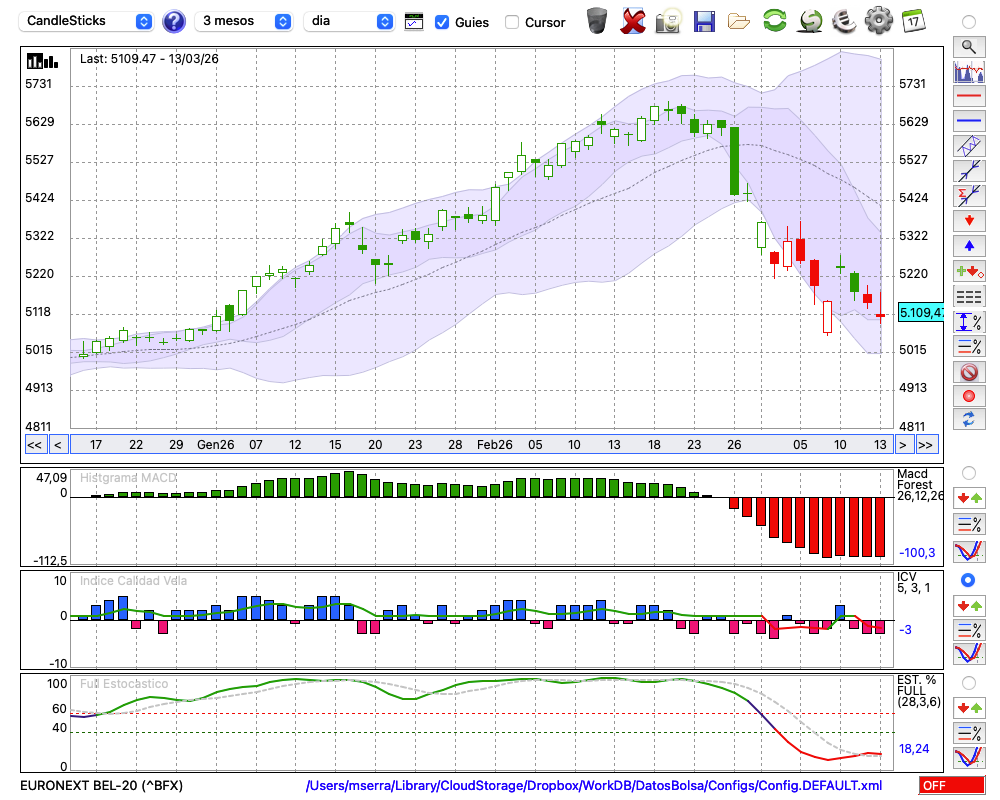Click the green dollar sign icon

point(810,21)
